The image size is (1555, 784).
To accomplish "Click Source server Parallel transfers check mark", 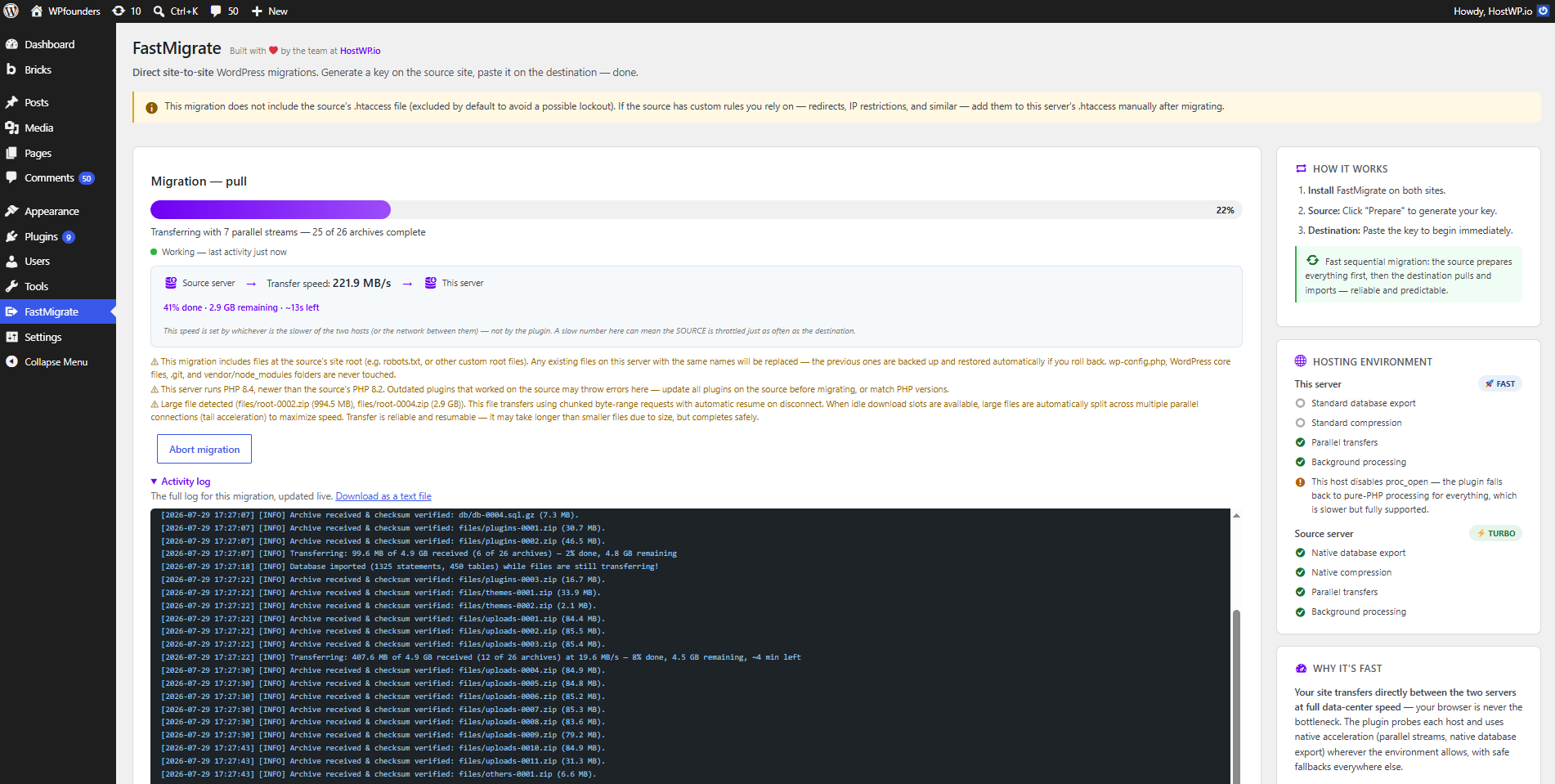I will (1300, 592).
